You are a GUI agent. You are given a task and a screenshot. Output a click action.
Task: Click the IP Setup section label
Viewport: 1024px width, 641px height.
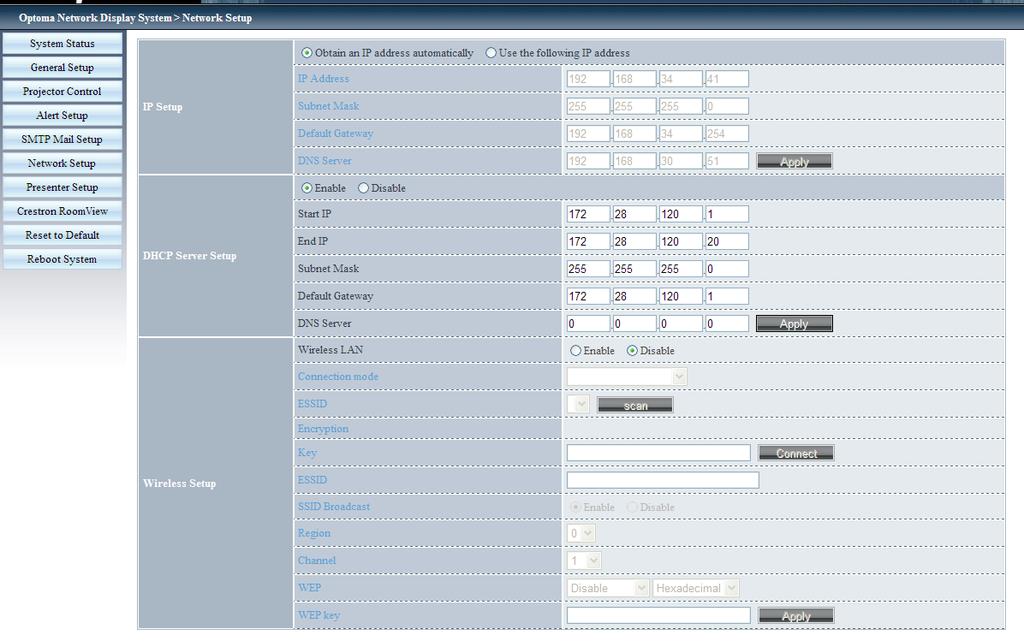(162, 107)
